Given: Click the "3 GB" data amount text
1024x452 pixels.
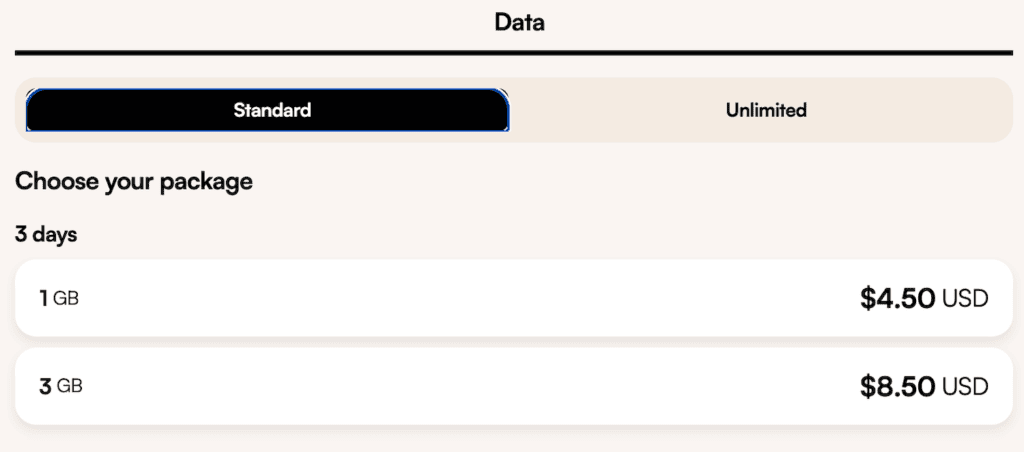Looking at the screenshot, I should (x=61, y=386).
